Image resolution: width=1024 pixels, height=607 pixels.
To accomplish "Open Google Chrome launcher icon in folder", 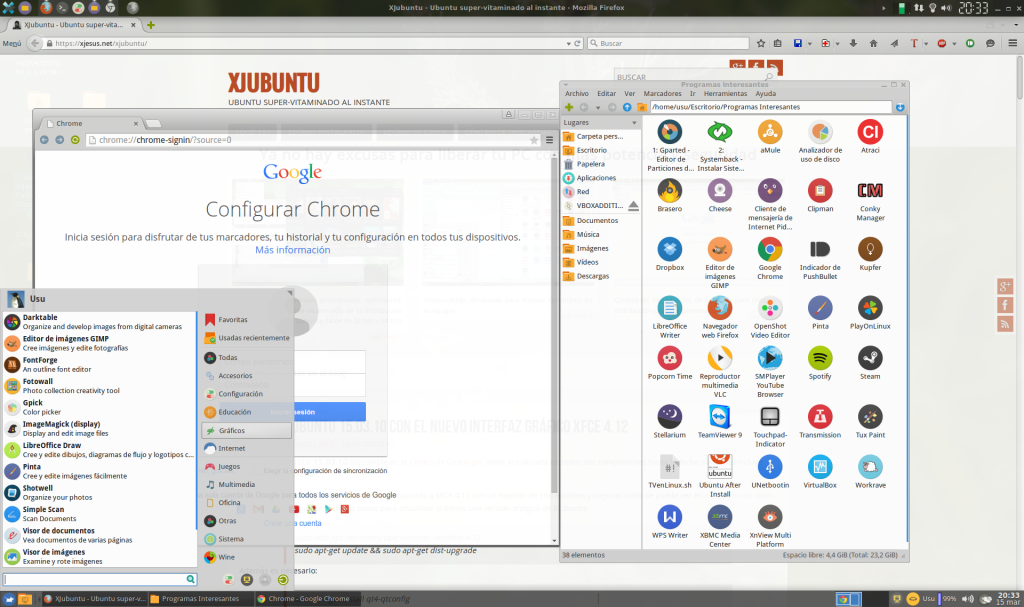I will click(x=770, y=250).
